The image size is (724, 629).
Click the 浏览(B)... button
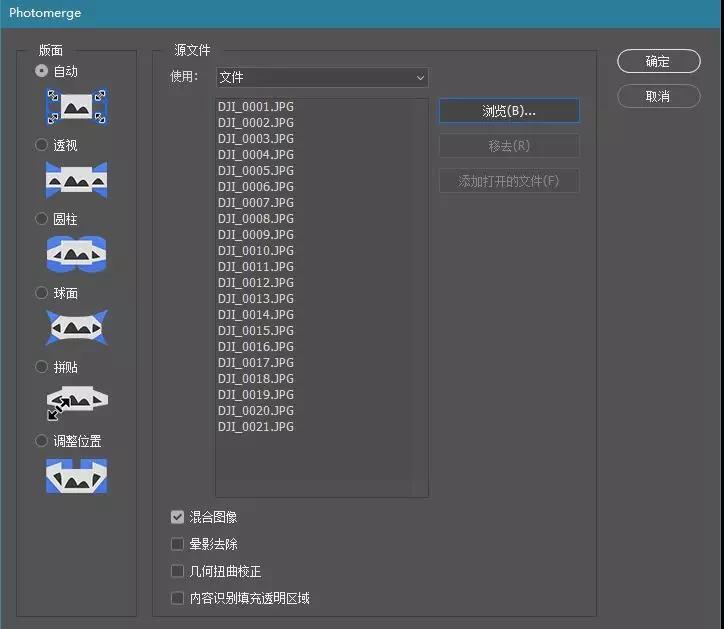[x=509, y=110]
